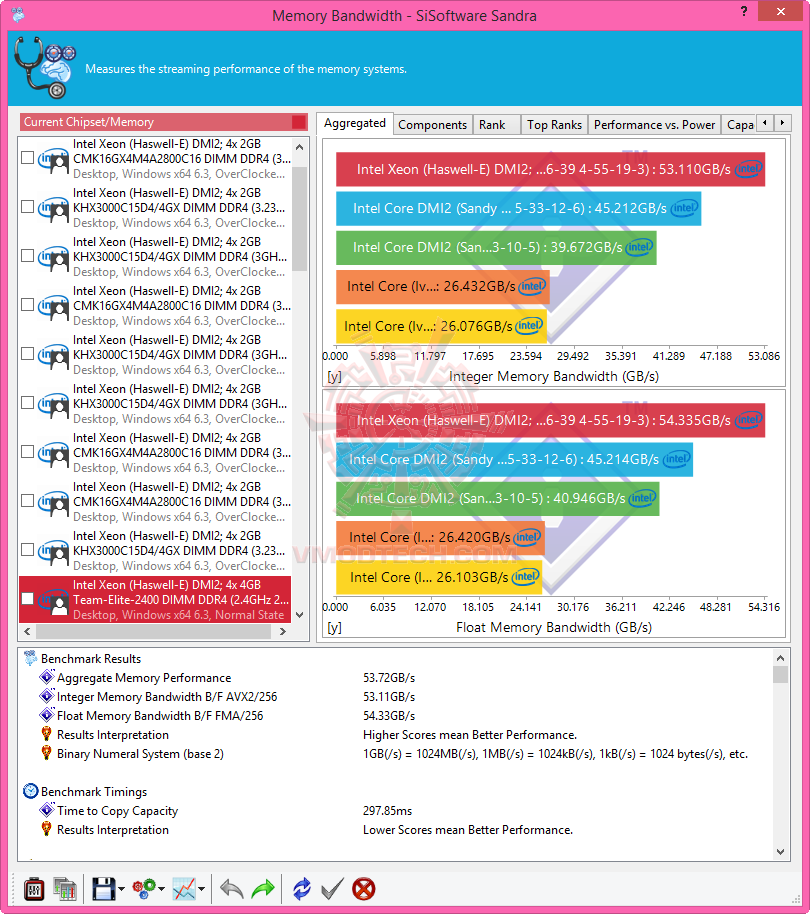This screenshot has width=810, height=914.
Task: Click tab strip scroll-right arrow
Action: [783, 123]
